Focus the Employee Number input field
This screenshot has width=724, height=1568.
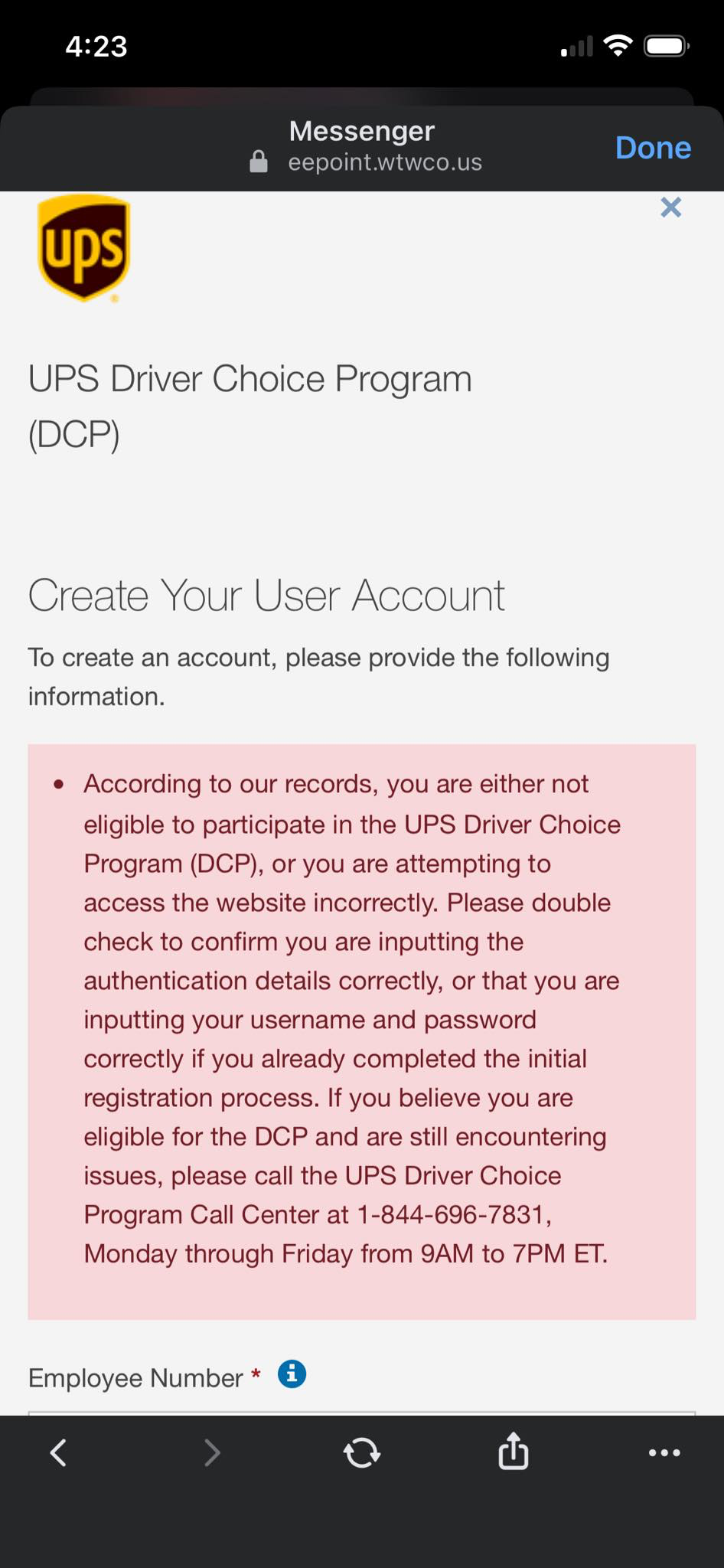[361, 1413]
